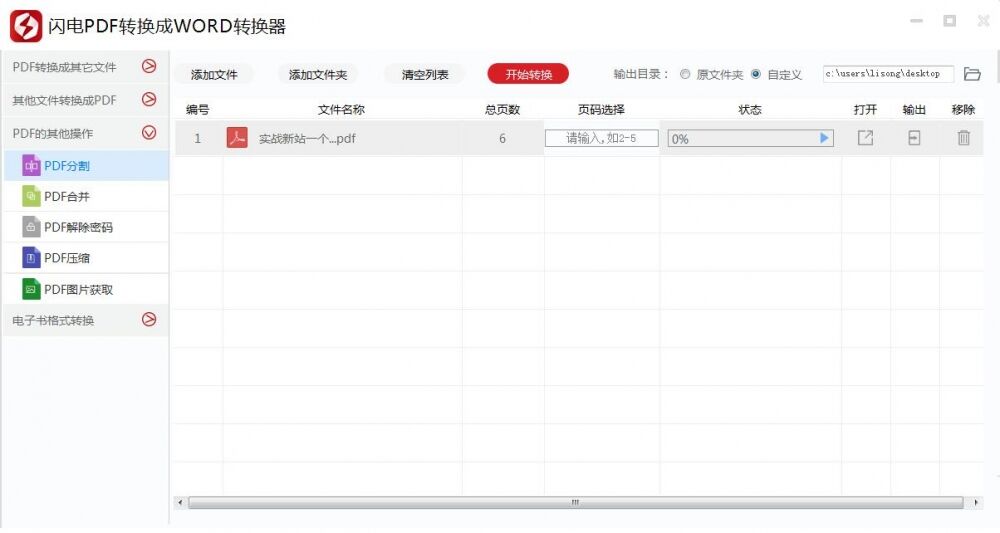Image resolution: width=1000 pixels, height=533 pixels.
Task: Click the 总页数 column header
Action: (x=503, y=110)
